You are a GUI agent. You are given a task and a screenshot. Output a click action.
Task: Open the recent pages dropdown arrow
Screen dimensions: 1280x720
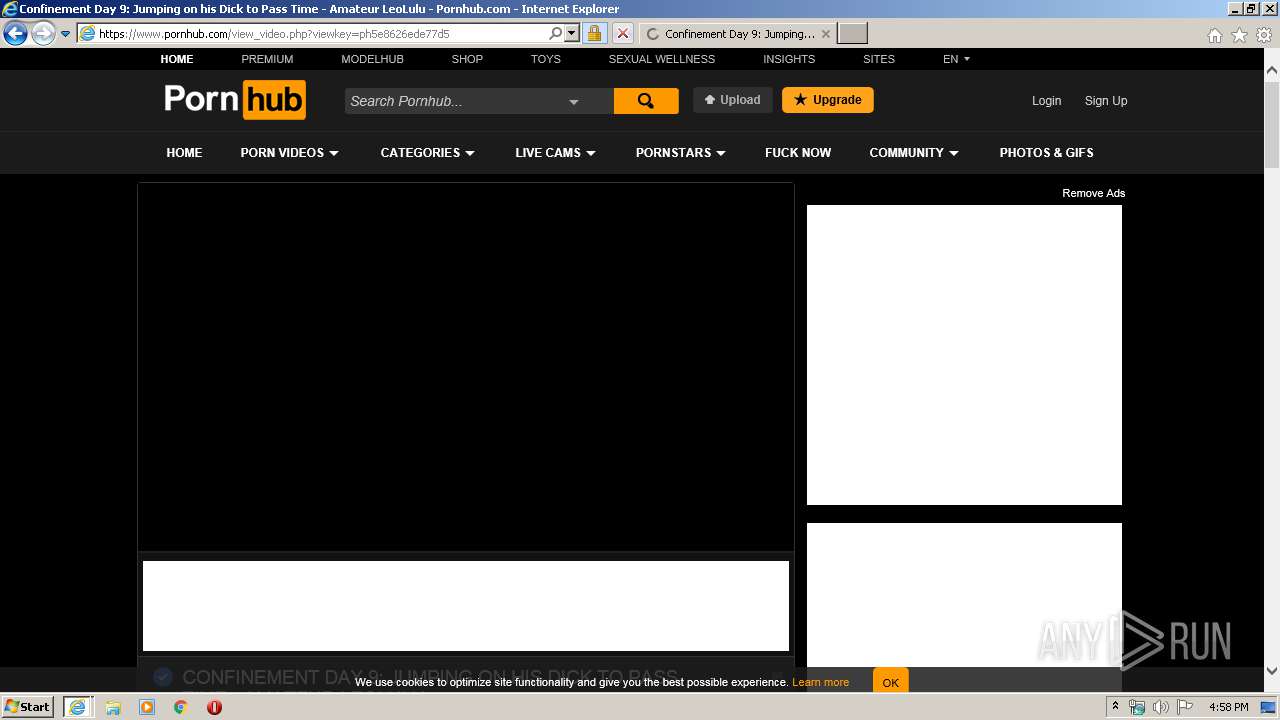pyautogui.click(x=66, y=34)
